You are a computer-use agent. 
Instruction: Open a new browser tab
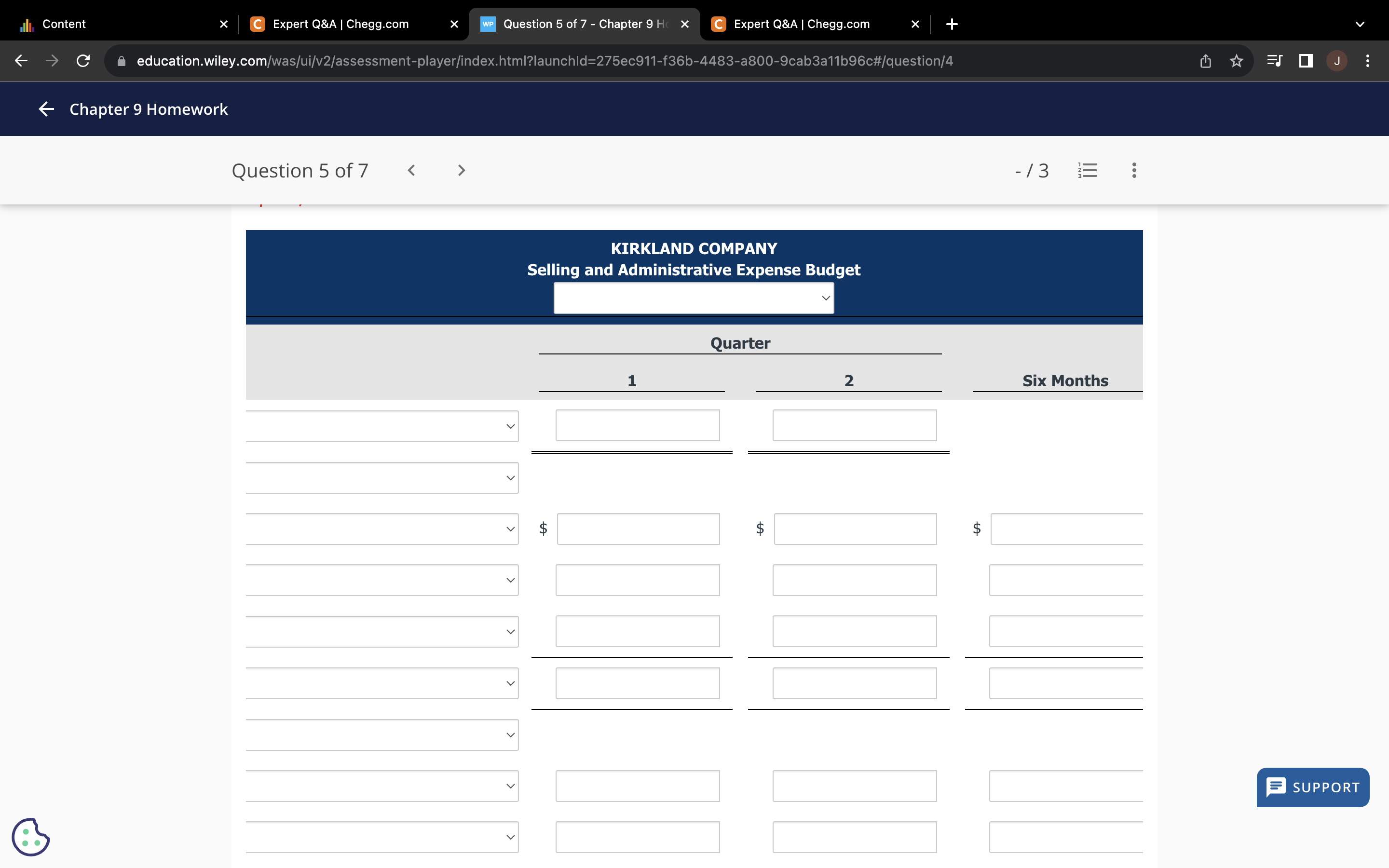click(952, 24)
